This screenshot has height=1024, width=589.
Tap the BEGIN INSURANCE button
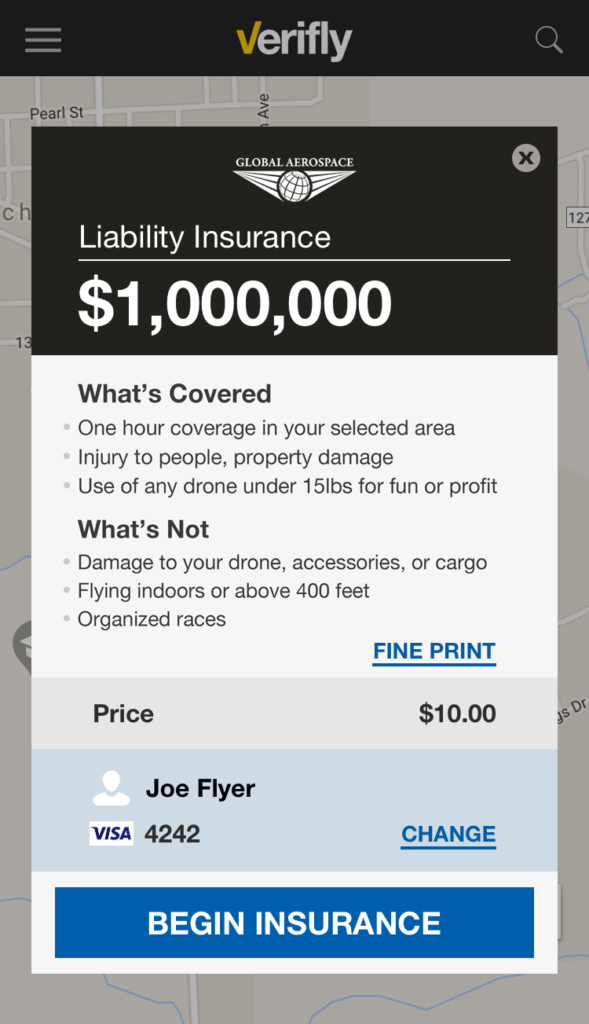pyautogui.click(x=294, y=923)
